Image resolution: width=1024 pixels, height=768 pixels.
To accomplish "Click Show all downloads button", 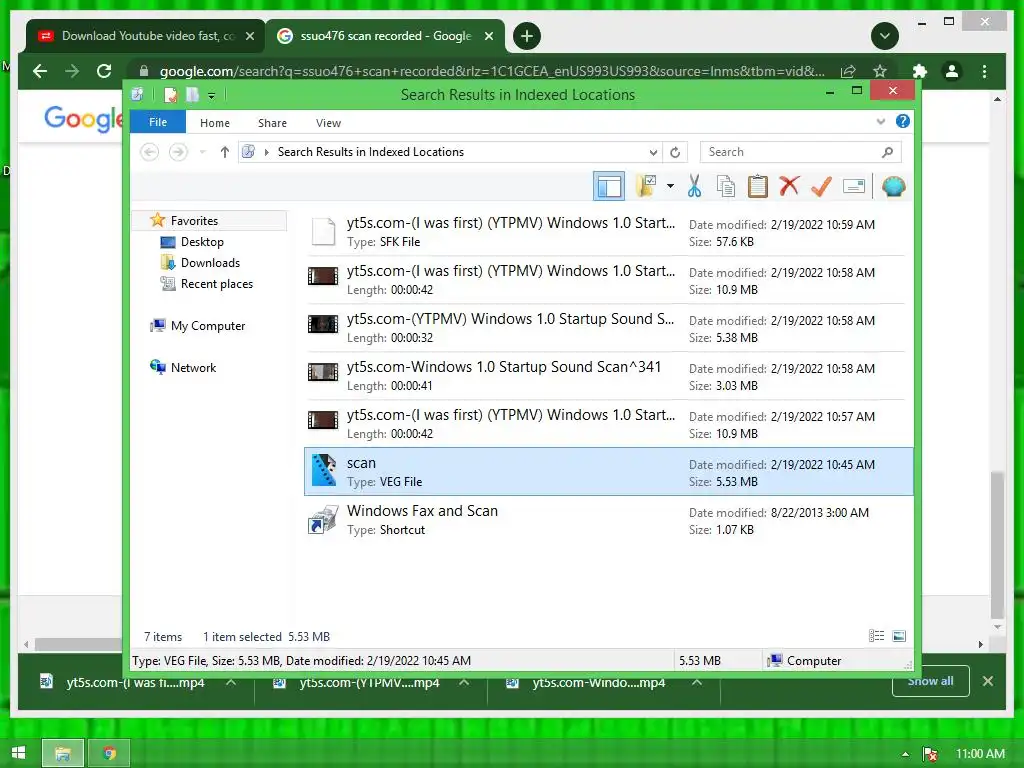I will pos(931,682).
